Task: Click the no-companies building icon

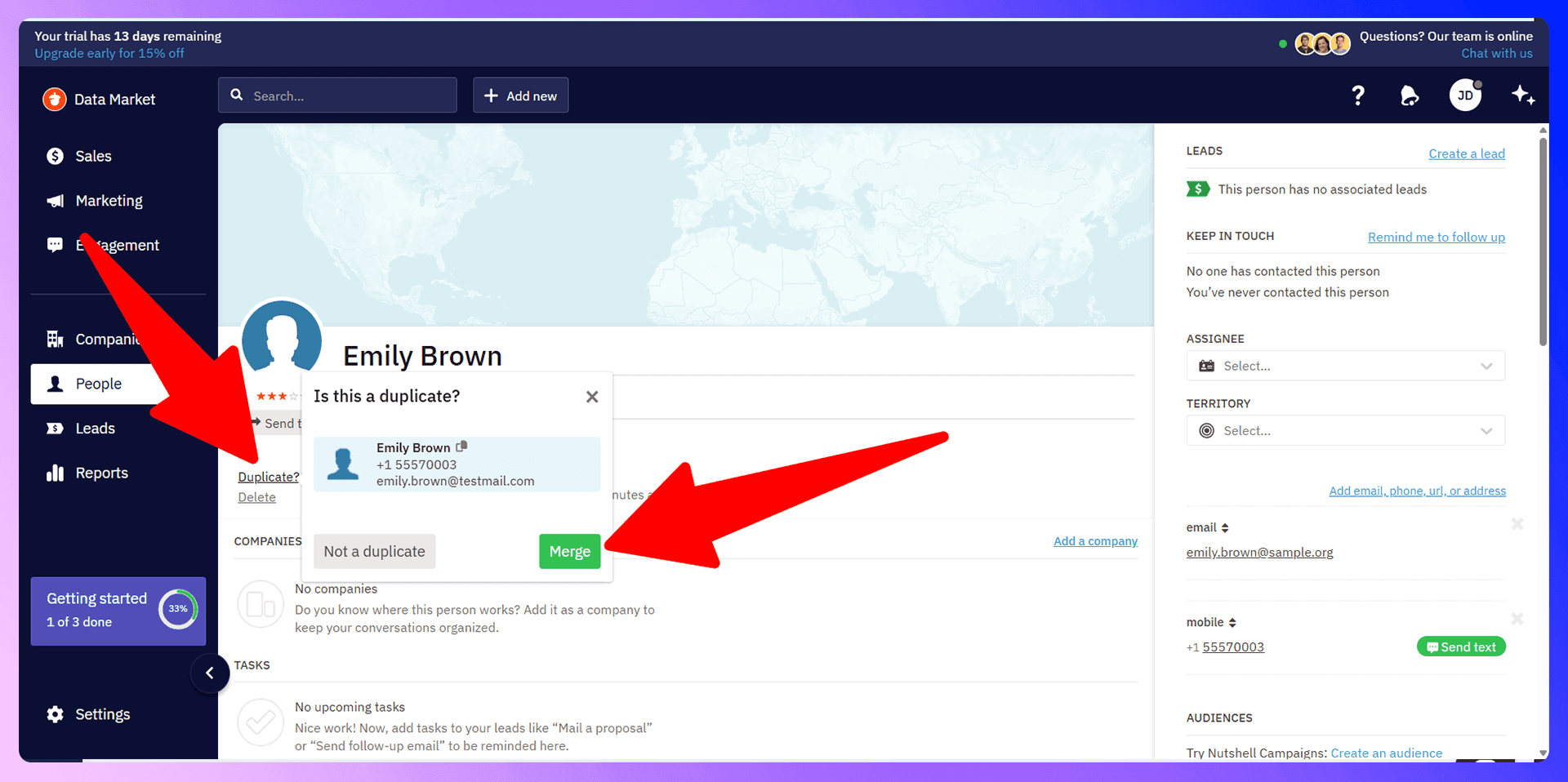Action: [x=261, y=605]
